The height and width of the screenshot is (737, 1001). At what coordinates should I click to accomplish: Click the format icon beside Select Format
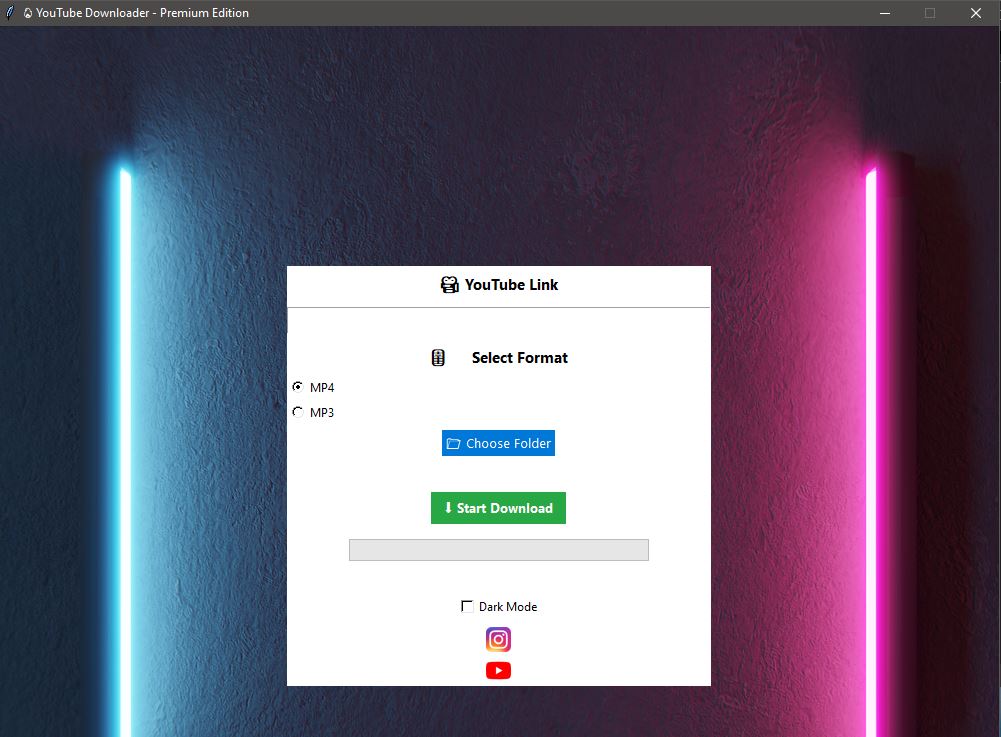pos(438,358)
